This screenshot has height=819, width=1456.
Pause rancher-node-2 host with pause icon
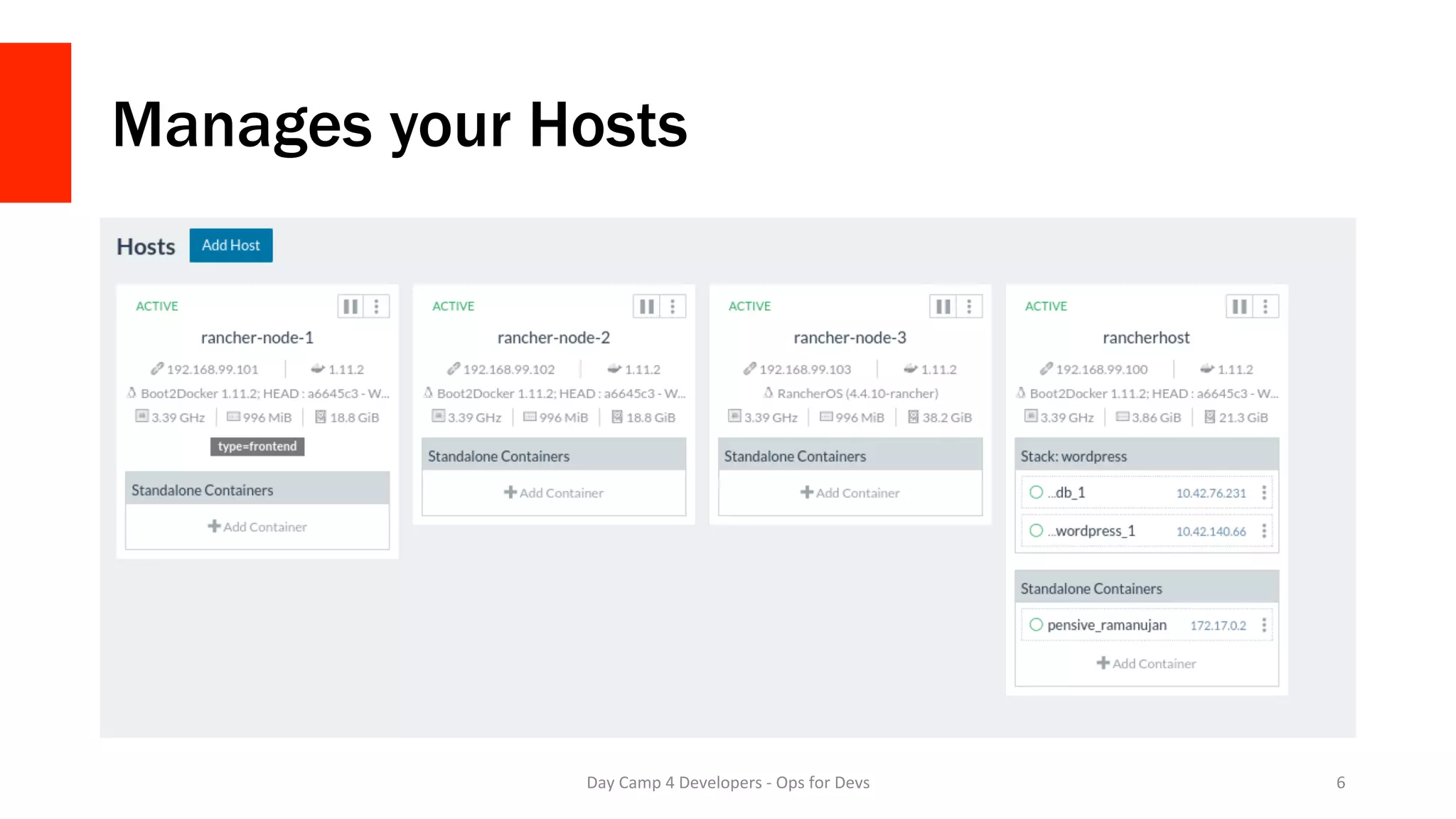pos(646,306)
